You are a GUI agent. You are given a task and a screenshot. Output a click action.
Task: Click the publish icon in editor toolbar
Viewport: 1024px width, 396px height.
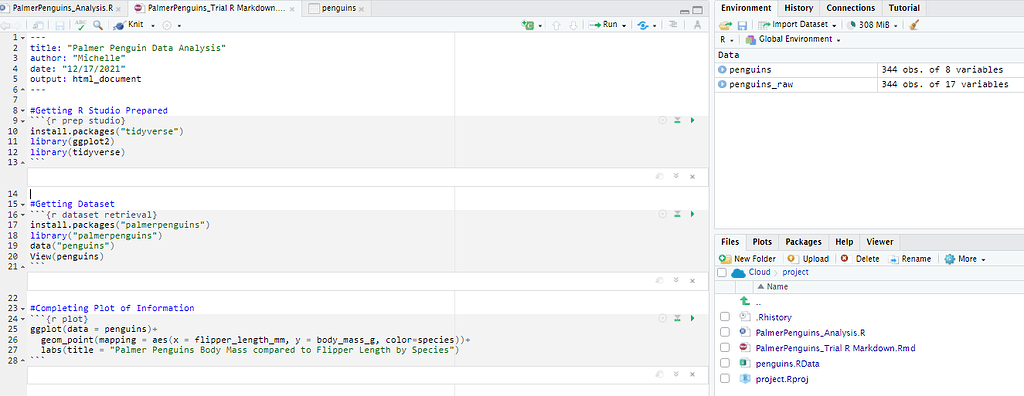click(643, 25)
